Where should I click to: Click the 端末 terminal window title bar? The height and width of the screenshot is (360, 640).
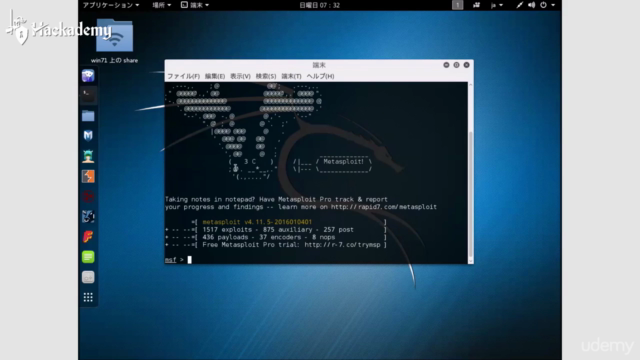[x=319, y=65]
